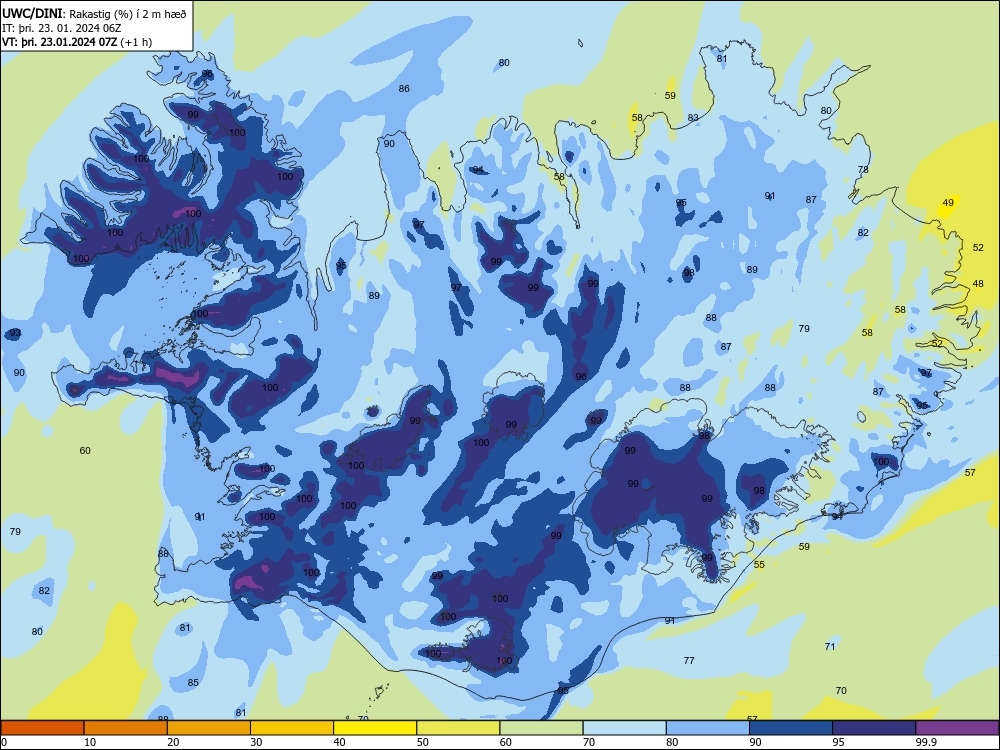Click the humidity value '48' on the map

[978, 284]
